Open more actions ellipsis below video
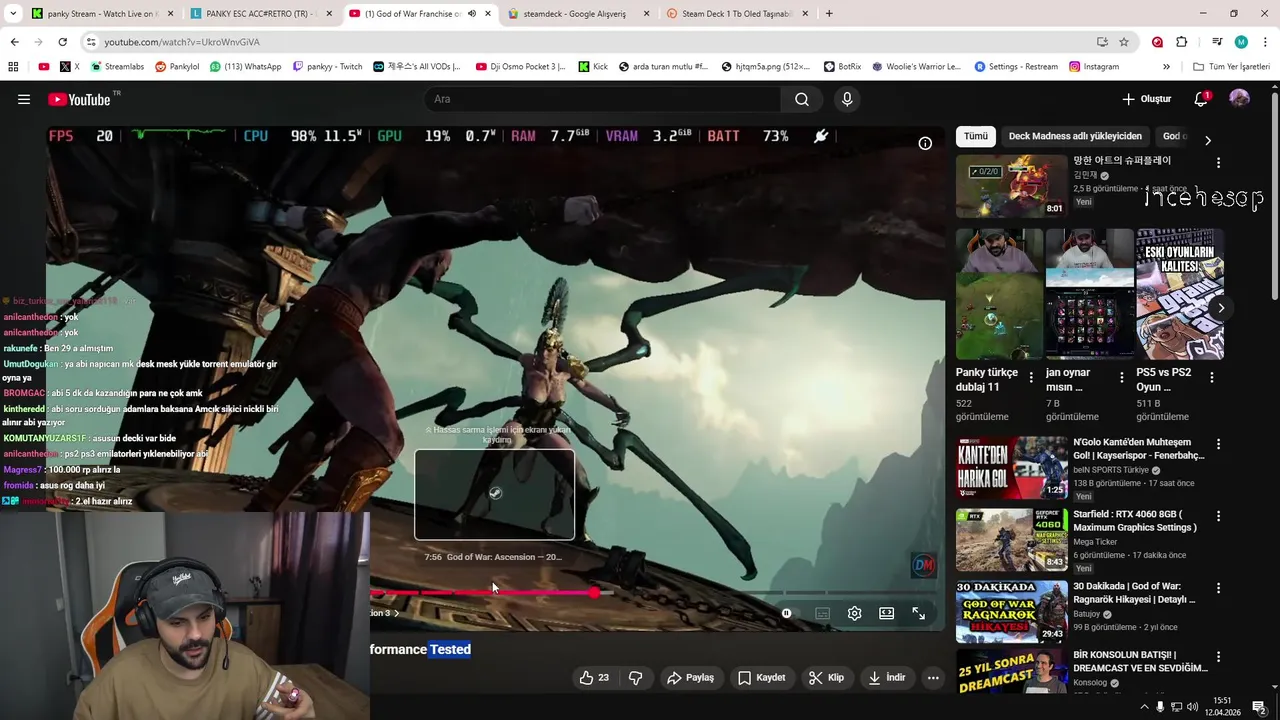Image resolution: width=1280 pixels, height=720 pixels. coord(933,677)
